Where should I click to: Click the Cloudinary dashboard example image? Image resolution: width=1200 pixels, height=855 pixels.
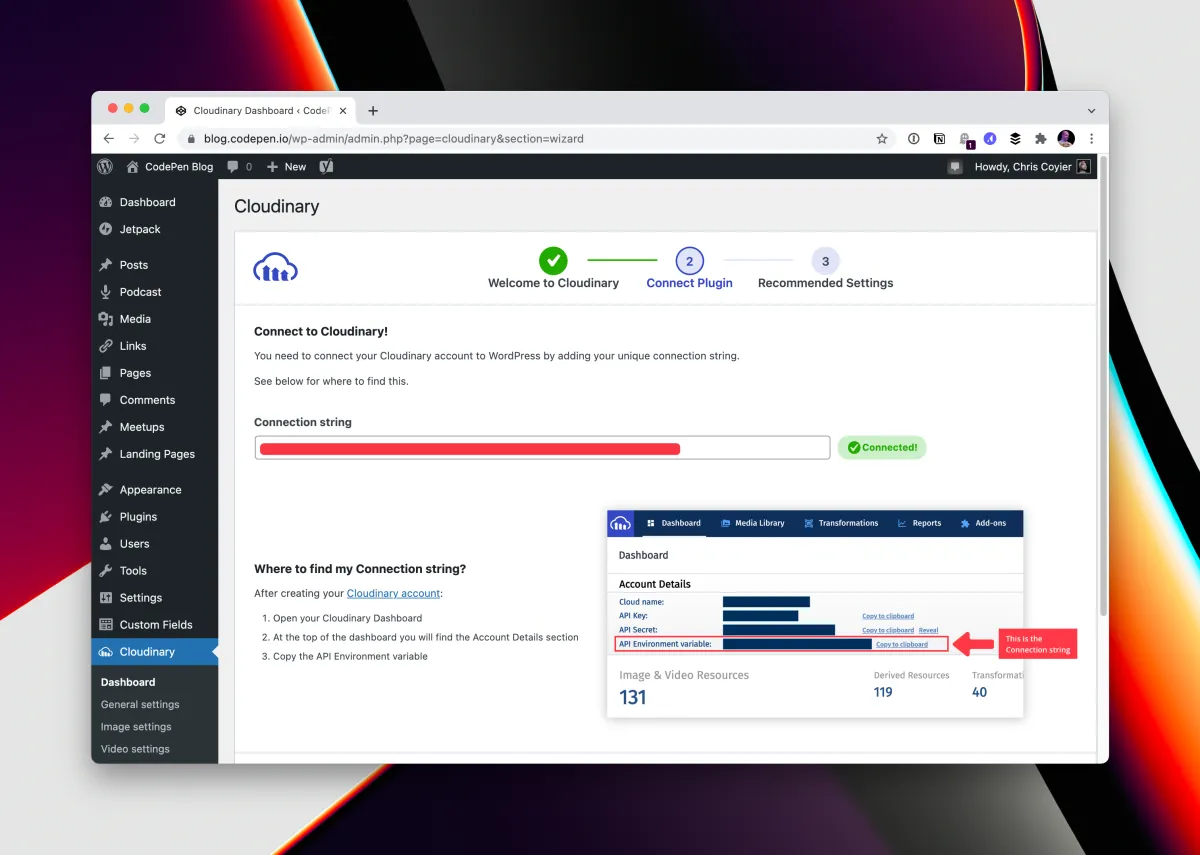tap(815, 614)
